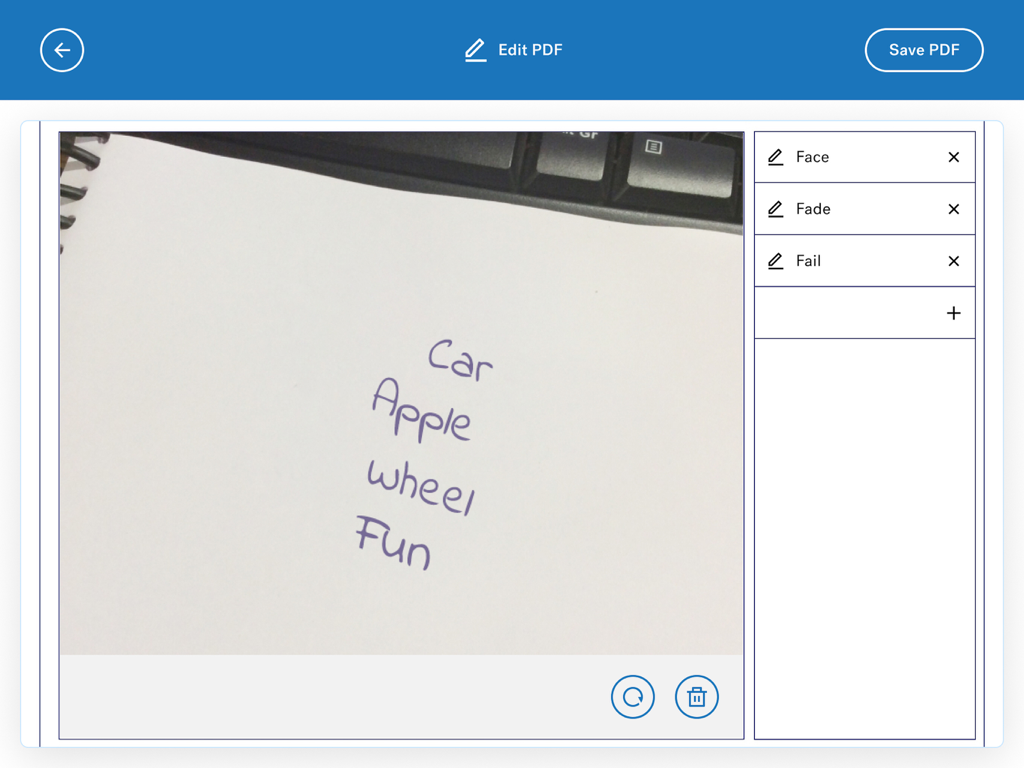The height and width of the screenshot is (768, 1024).
Task: Remove the Face entry with its X
Action: tap(954, 157)
